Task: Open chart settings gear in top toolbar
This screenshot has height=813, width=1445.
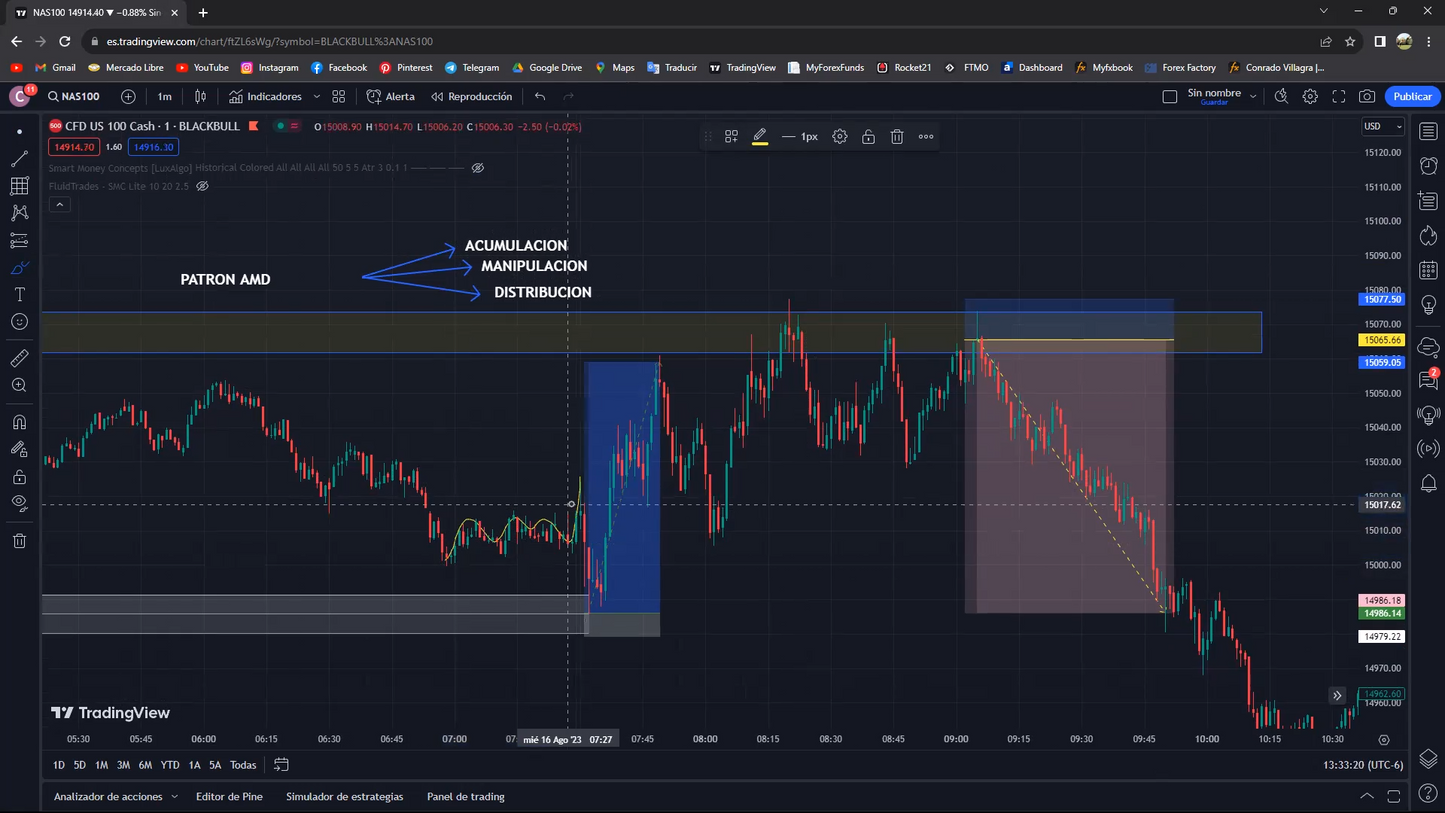Action: tap(1310, 96)
